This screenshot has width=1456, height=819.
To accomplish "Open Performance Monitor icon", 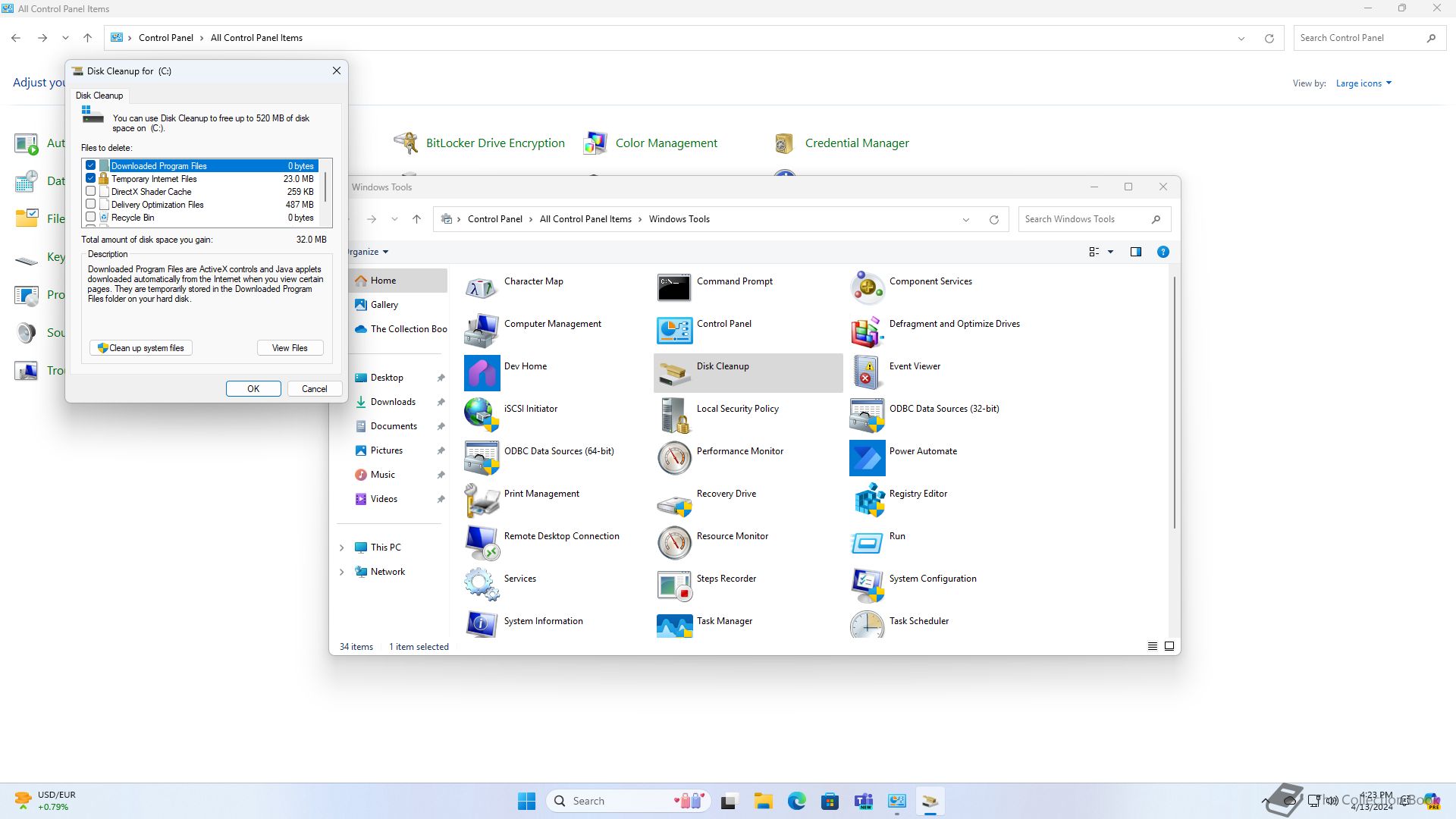I will click(x=674, y=457).
